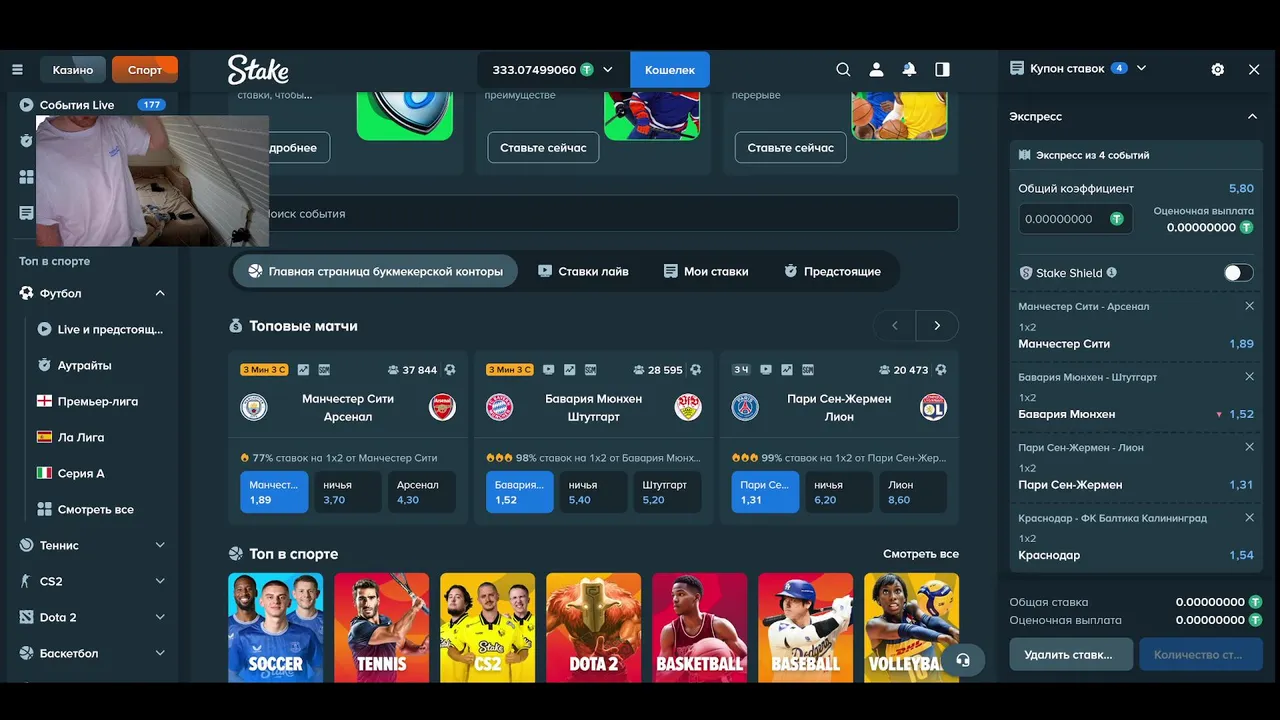Switch to Главная страница букмекерской конторы tab
Viewport: 1280px width, 720px height.
(x=375, y=271)
